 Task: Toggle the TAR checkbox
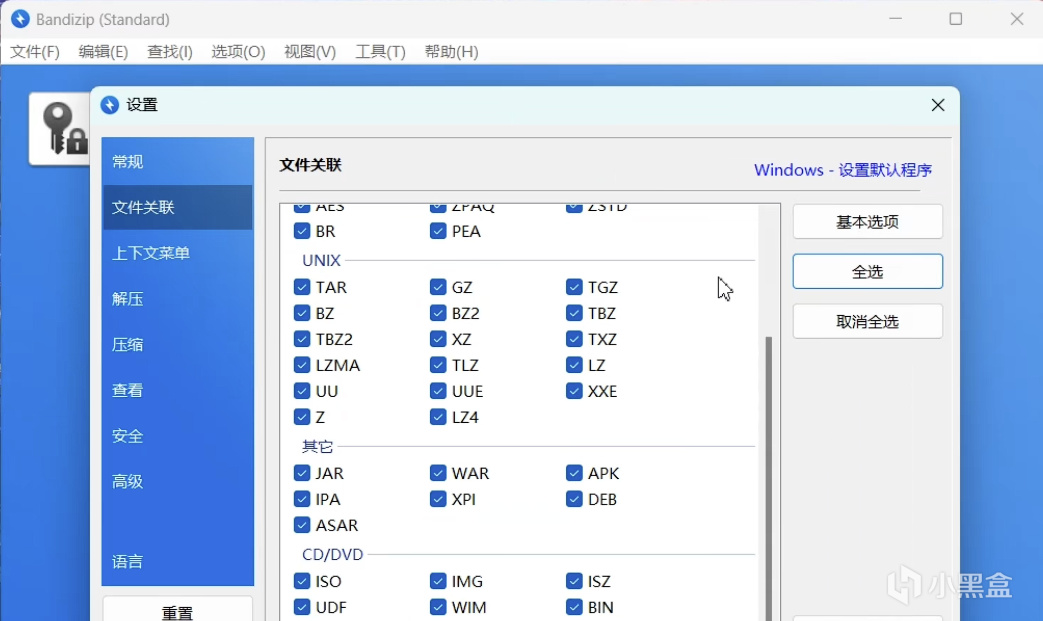tap(302, 287)
